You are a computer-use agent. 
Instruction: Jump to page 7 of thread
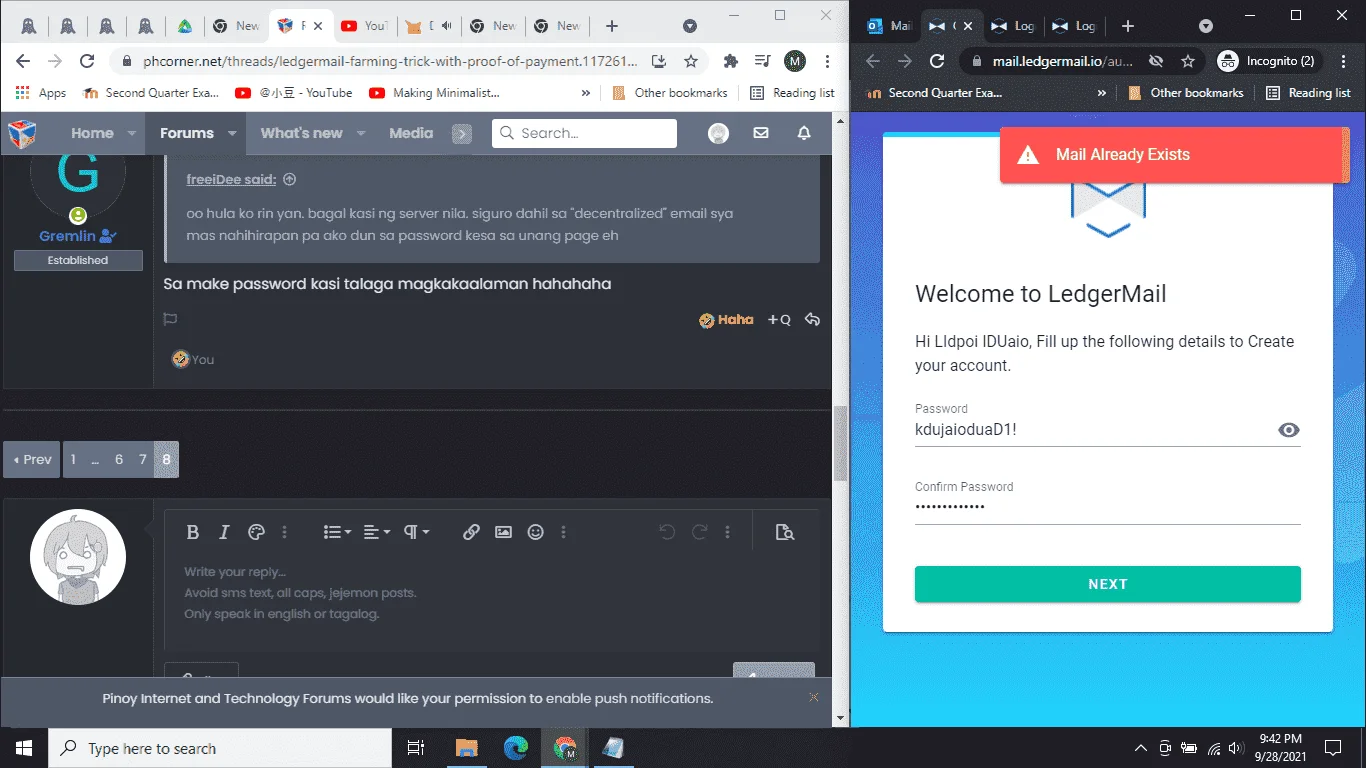pos(143,459)
